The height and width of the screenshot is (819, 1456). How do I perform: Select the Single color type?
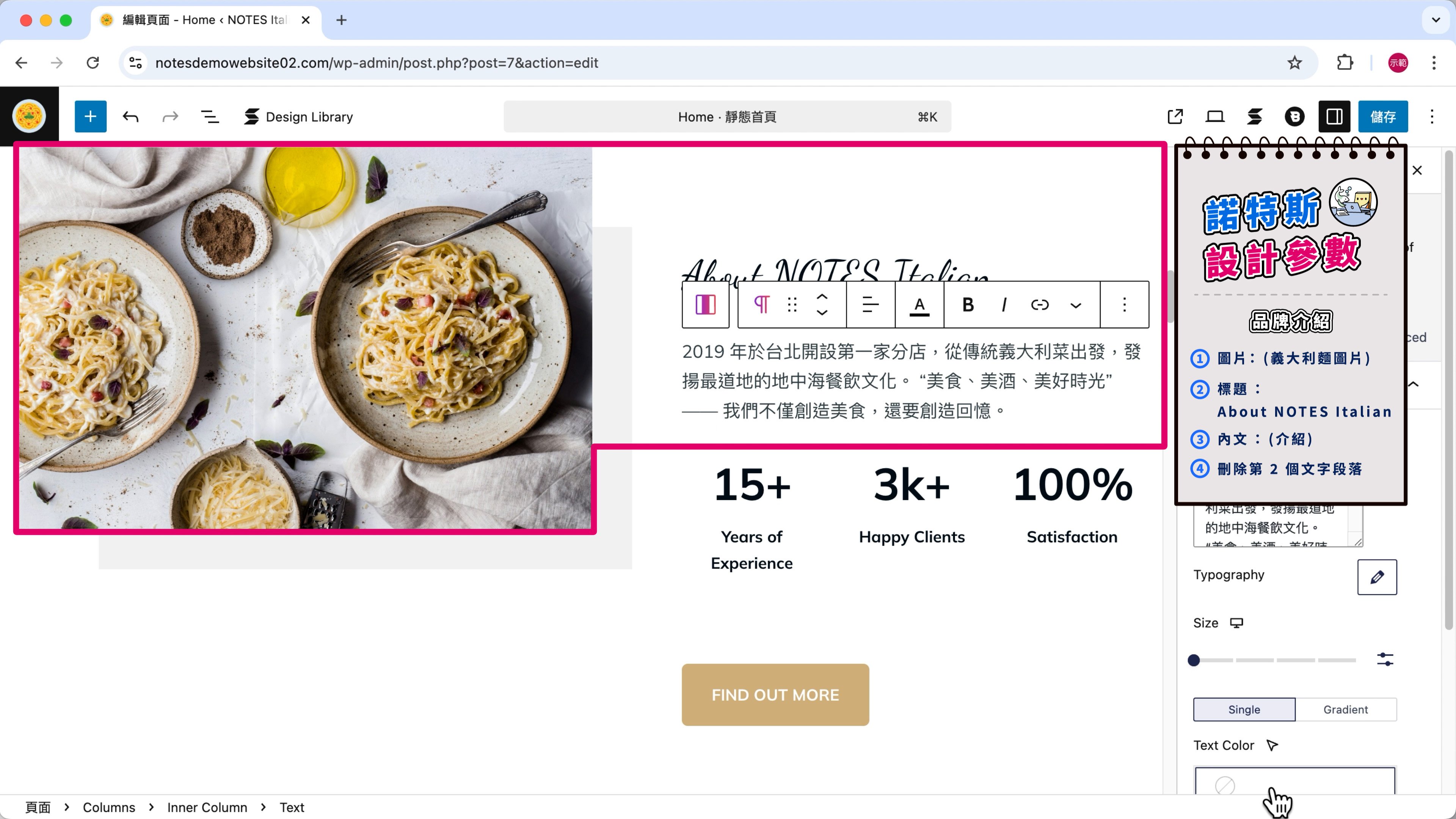click(x=1244, y=709)
